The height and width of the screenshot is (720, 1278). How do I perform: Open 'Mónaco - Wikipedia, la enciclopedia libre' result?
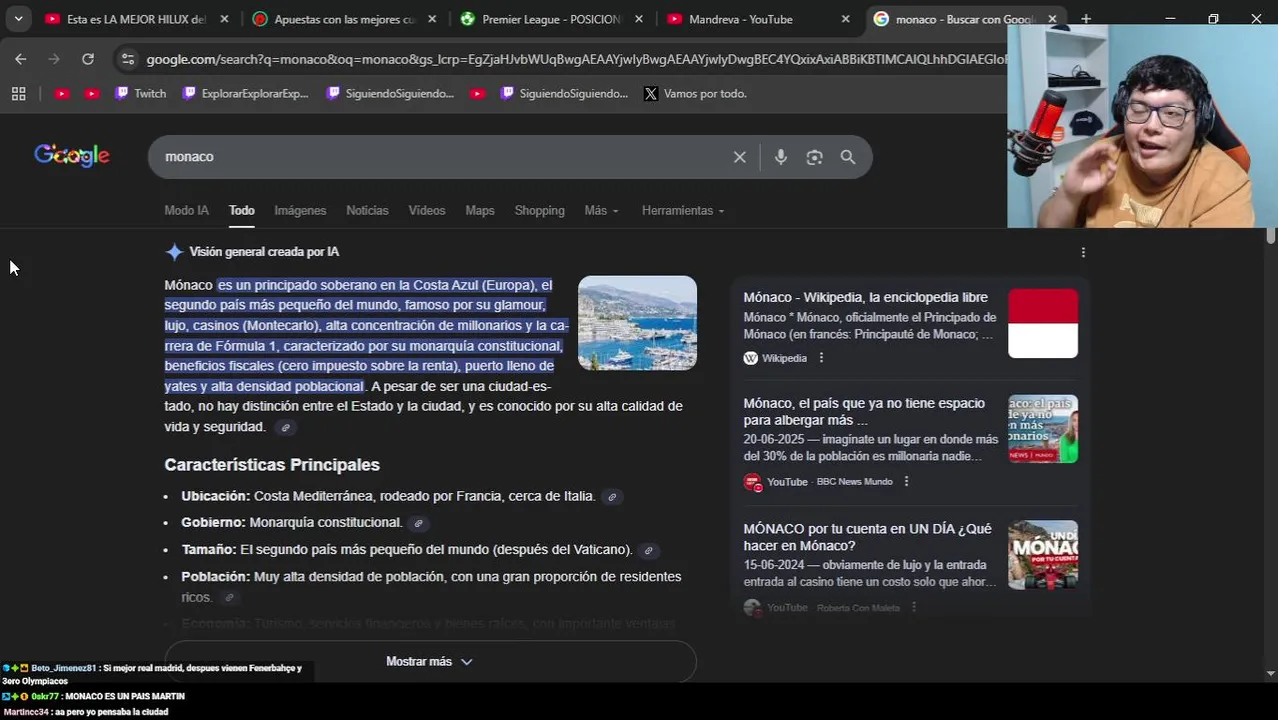[865, 297]
